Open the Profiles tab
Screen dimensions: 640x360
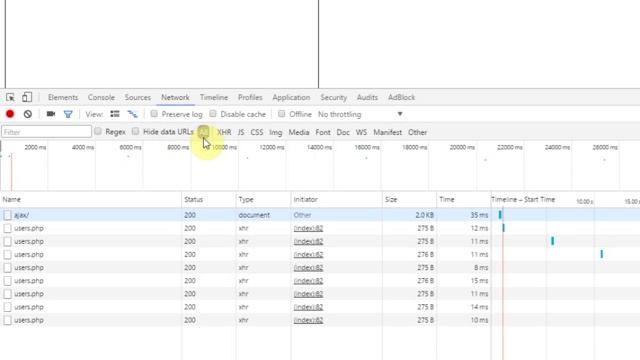[x=250, y=98]
